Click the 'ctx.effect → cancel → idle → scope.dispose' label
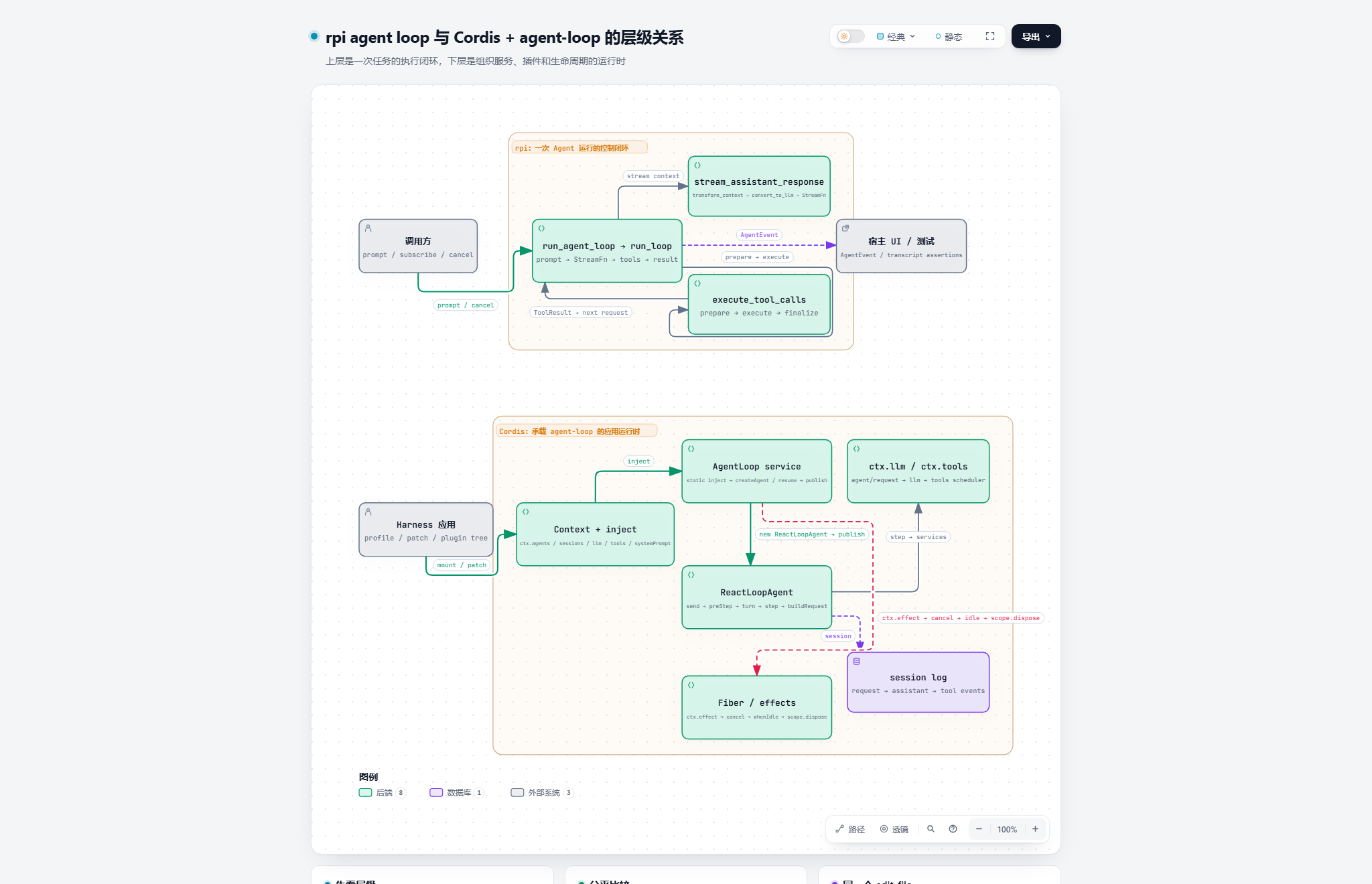1372x884 pixels. (x=961, y=618)
